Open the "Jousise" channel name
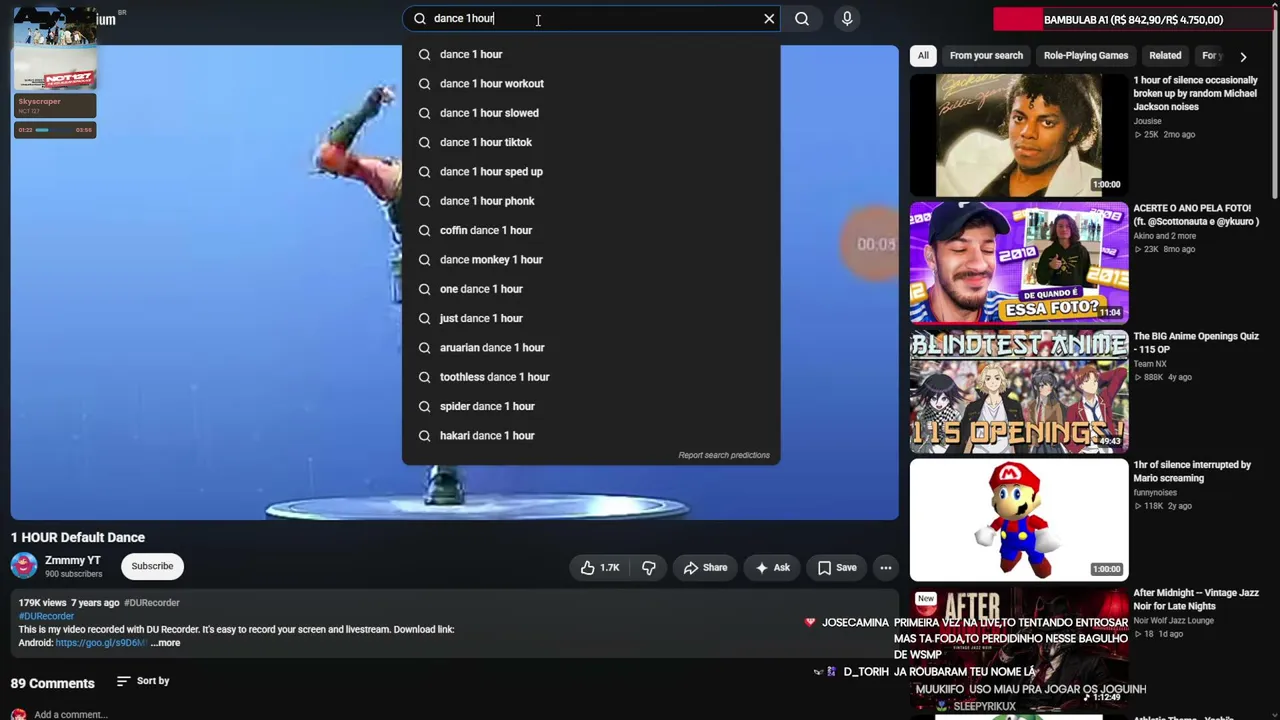Viewport: 1280px width, 720px height. click(x=1147, y=121)
